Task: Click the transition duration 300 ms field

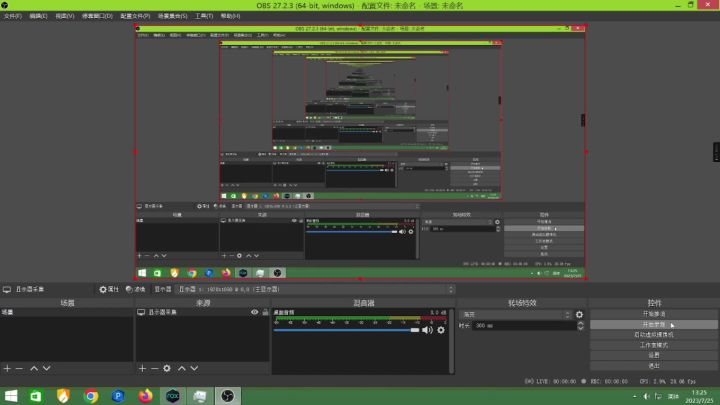Action: click(524, 326)
